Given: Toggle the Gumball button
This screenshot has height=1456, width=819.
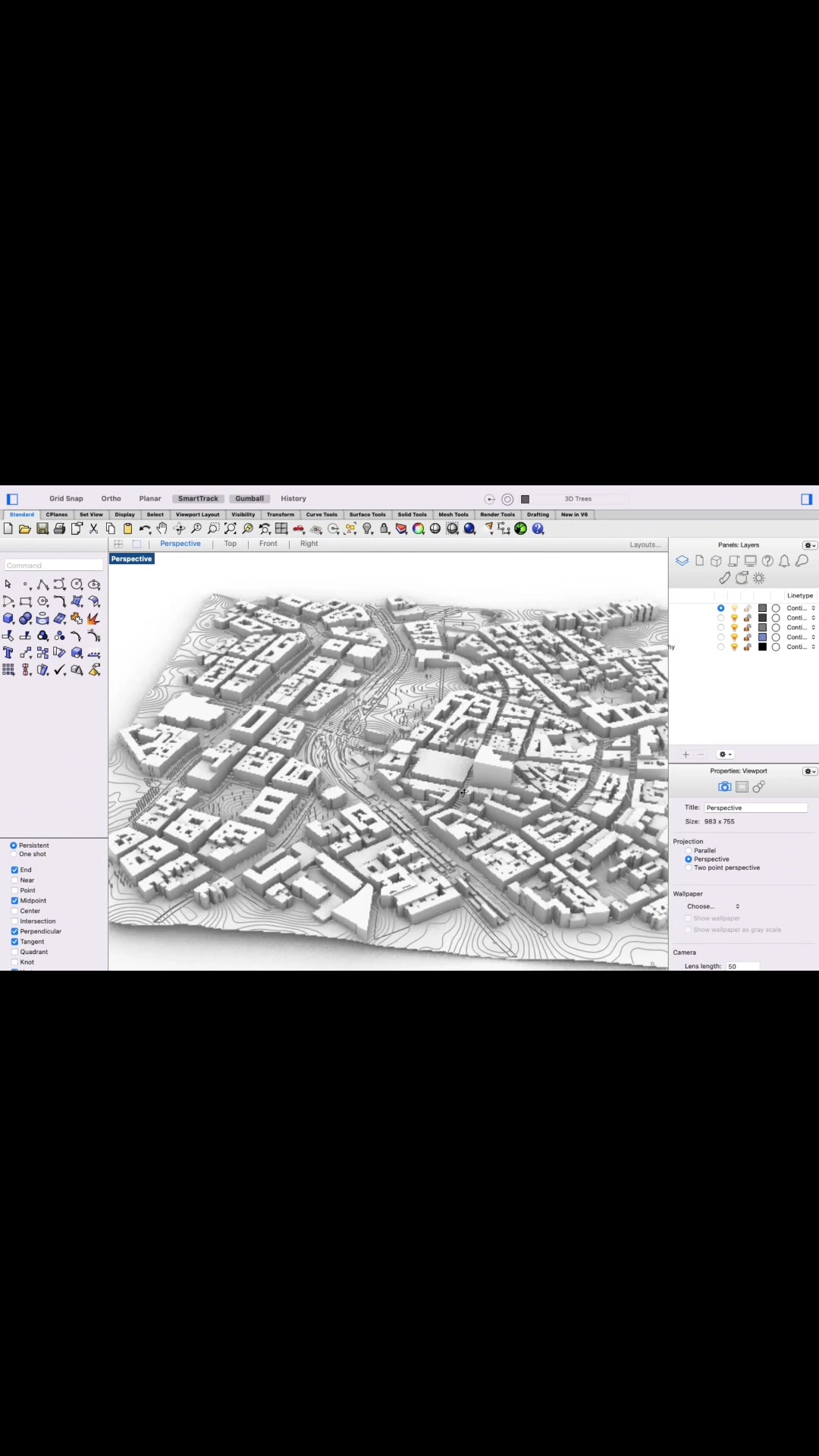Looking at the screenshot, I should (249, 499).
